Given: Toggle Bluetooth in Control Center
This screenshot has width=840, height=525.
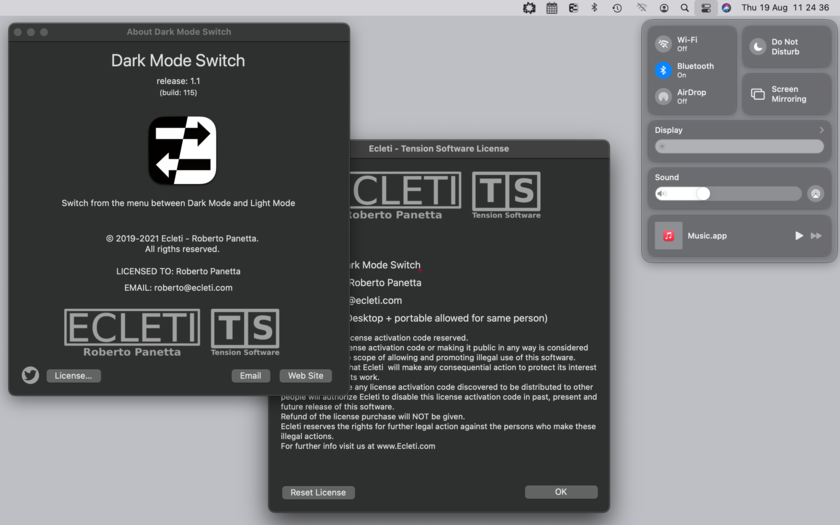Looking at the screenshot, I should (x=663, y=70).
